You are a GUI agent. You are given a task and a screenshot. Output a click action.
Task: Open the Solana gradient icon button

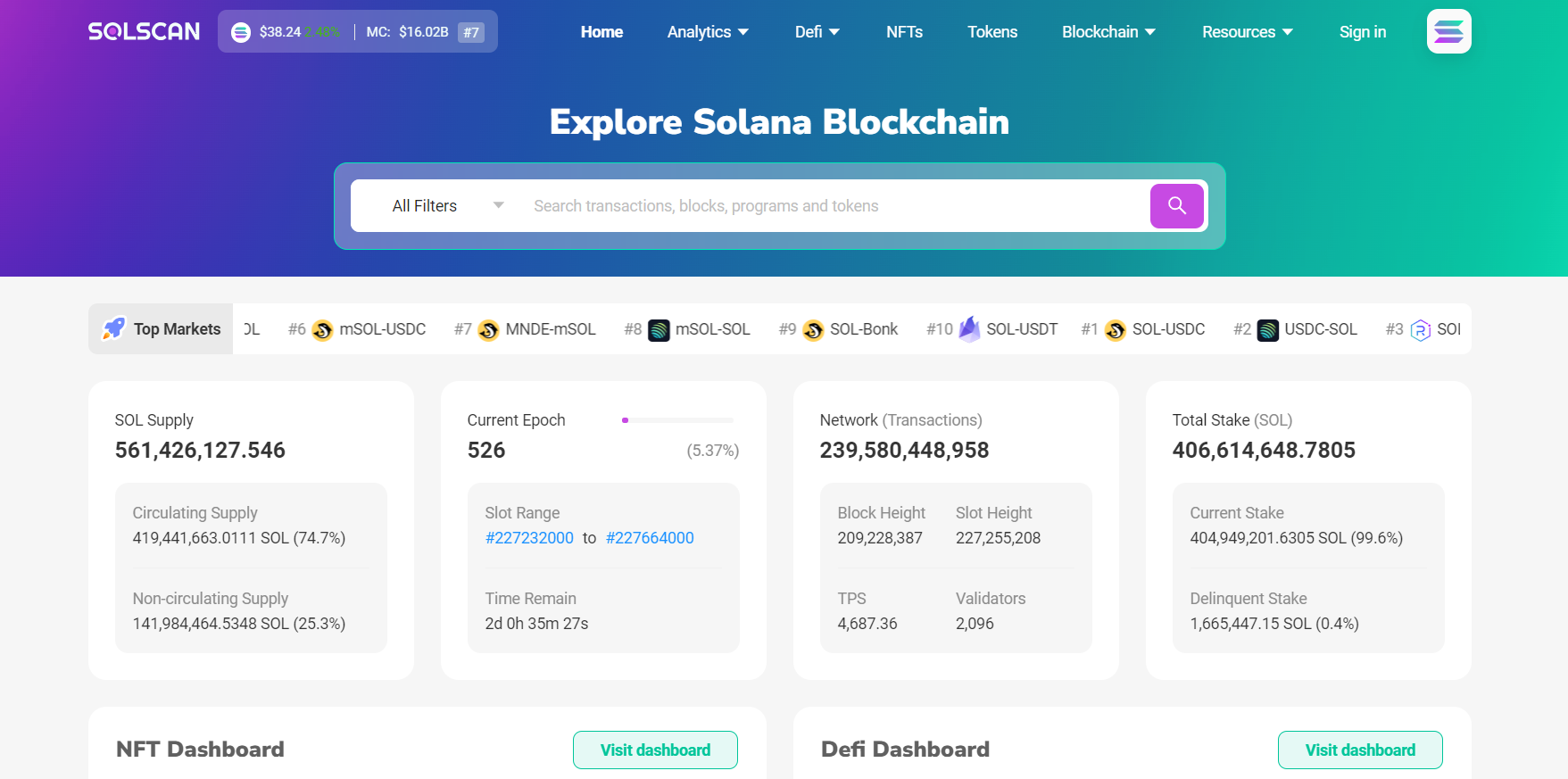[1448, 31]
